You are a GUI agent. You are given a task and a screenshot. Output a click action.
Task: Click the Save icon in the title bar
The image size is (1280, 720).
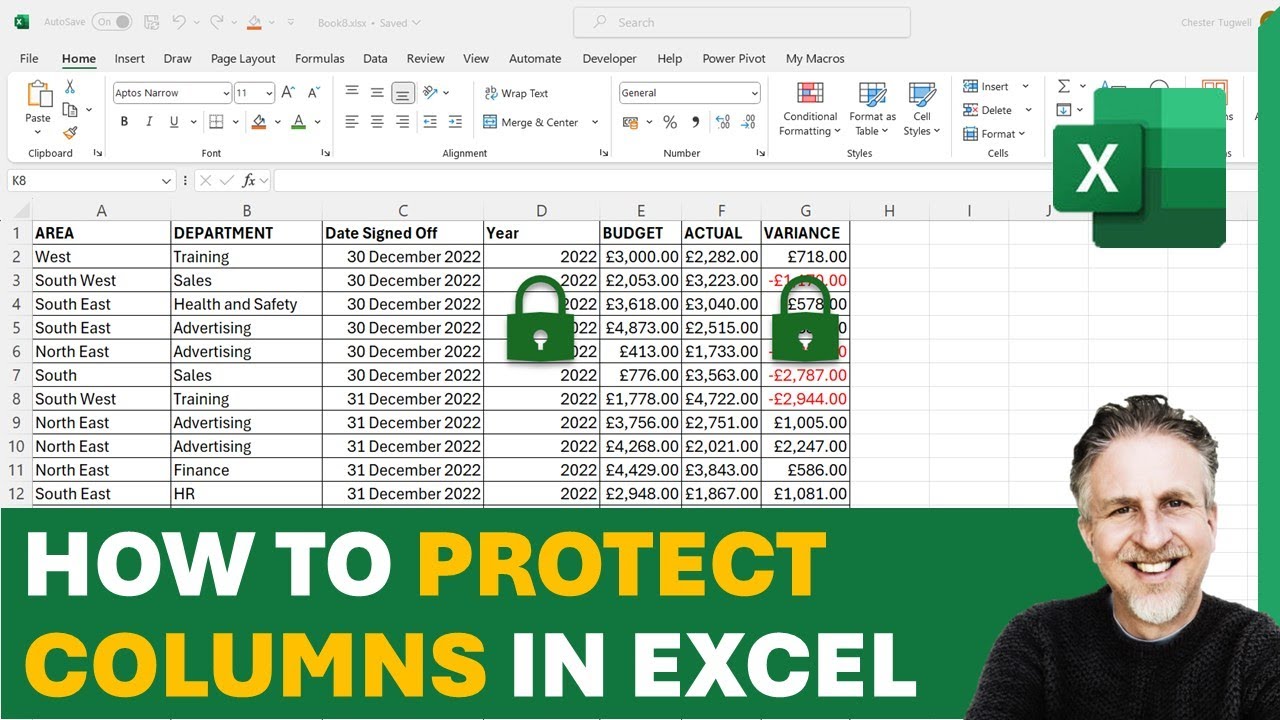(151, 22)
